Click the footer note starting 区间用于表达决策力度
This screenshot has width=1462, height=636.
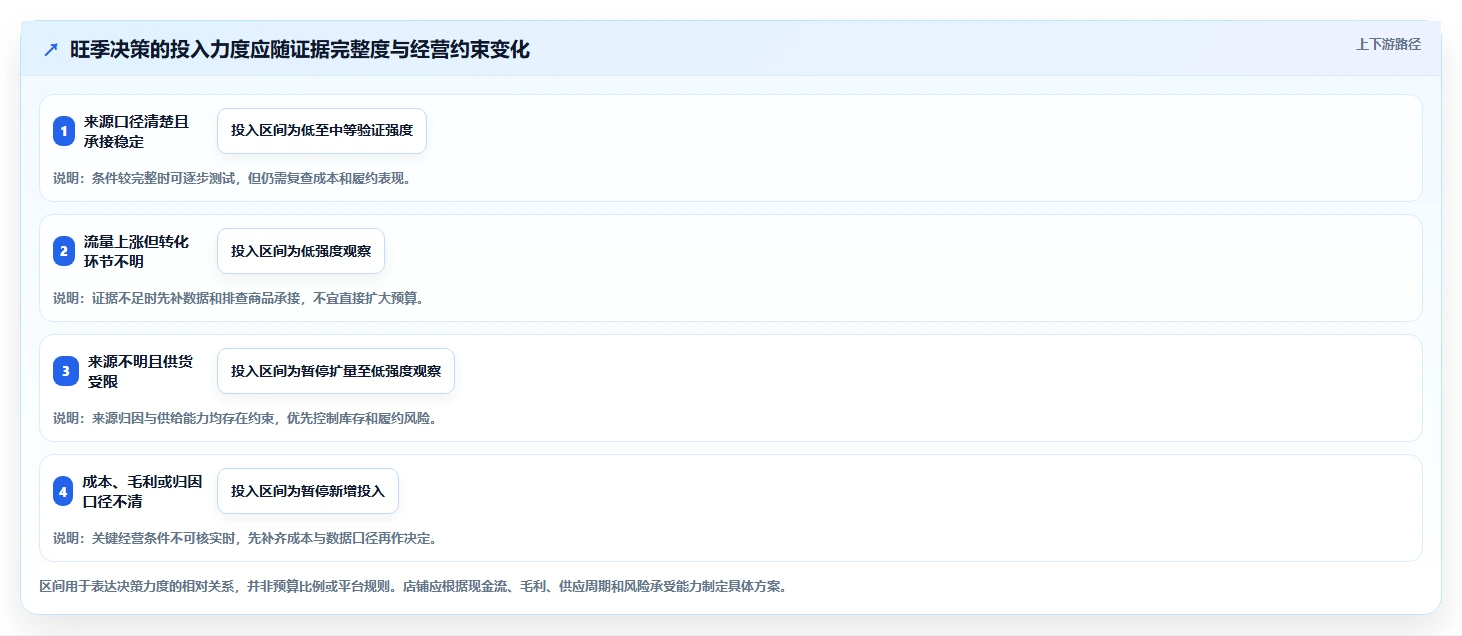413,586
